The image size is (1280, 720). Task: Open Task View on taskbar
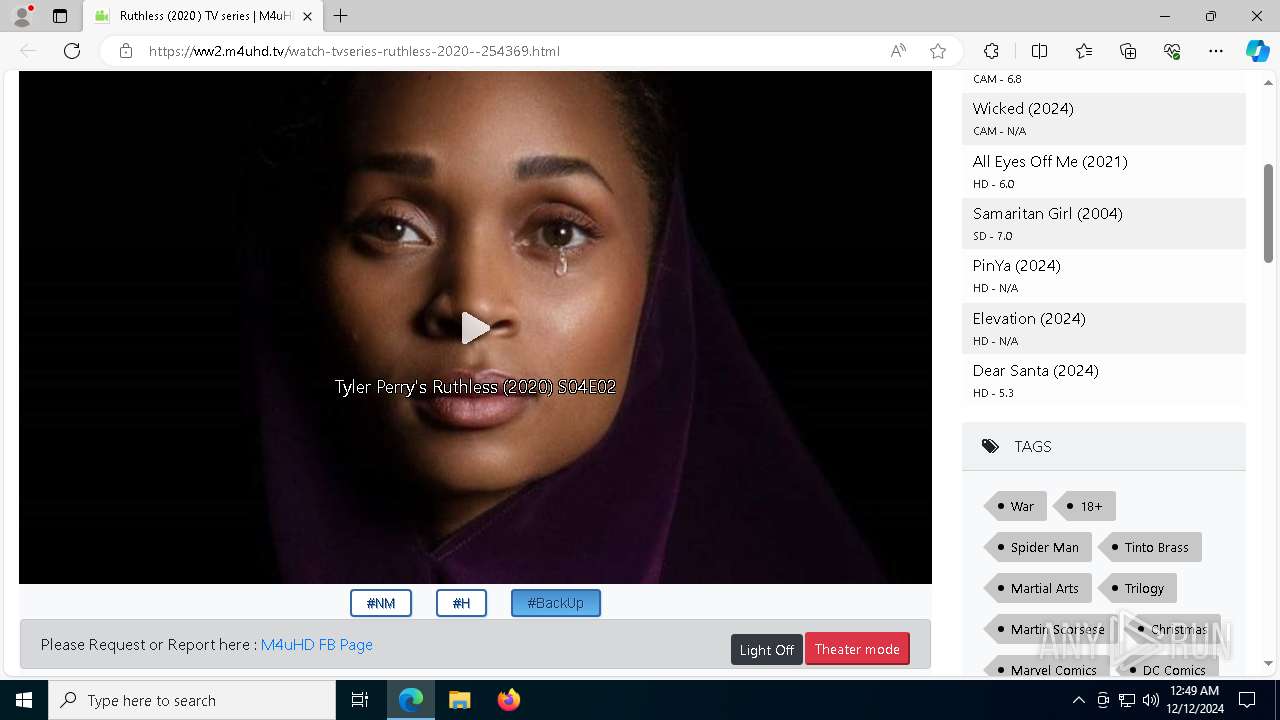point(360,700)
